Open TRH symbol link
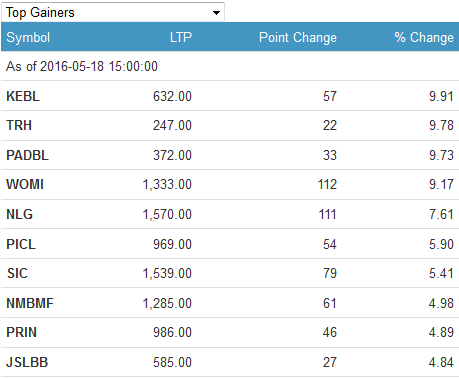The image size is (459, 378). 19,125
